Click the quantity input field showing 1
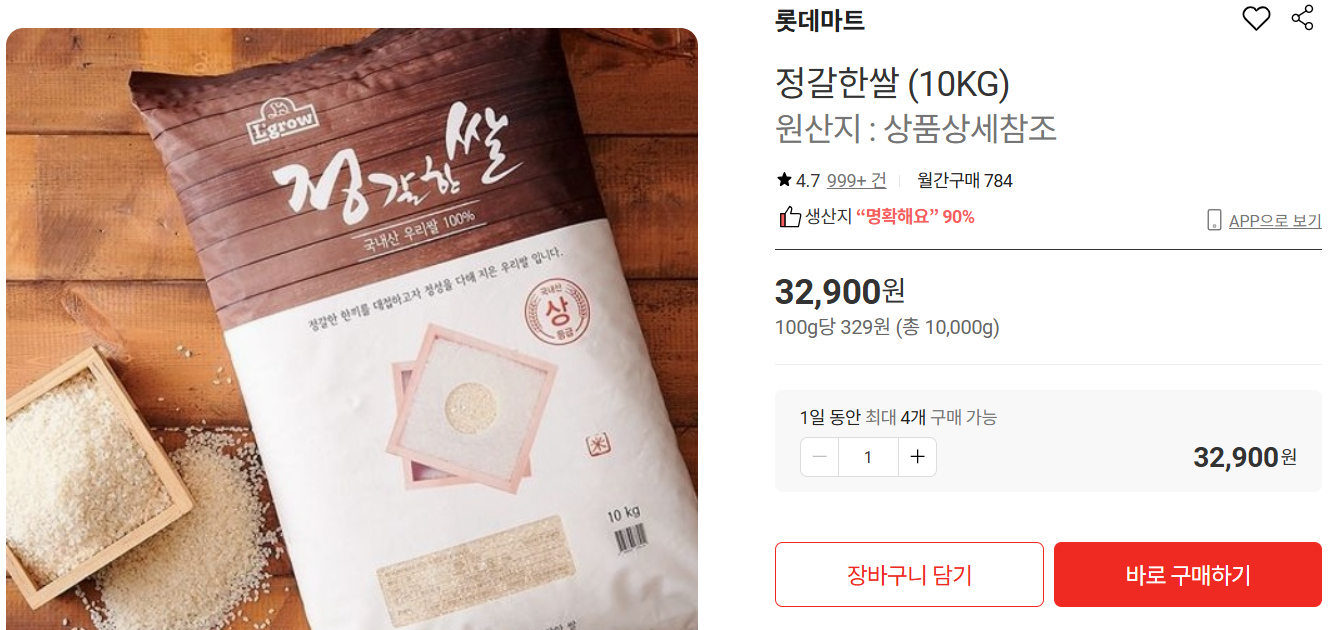 [x=868, y=457]
